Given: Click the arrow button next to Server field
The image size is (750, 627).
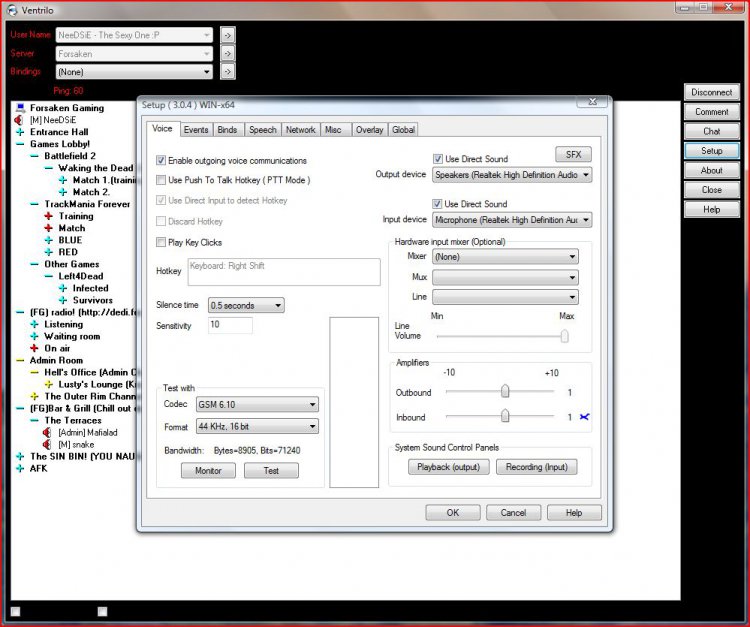Looking at the screenshot, I should pos(228,54).
